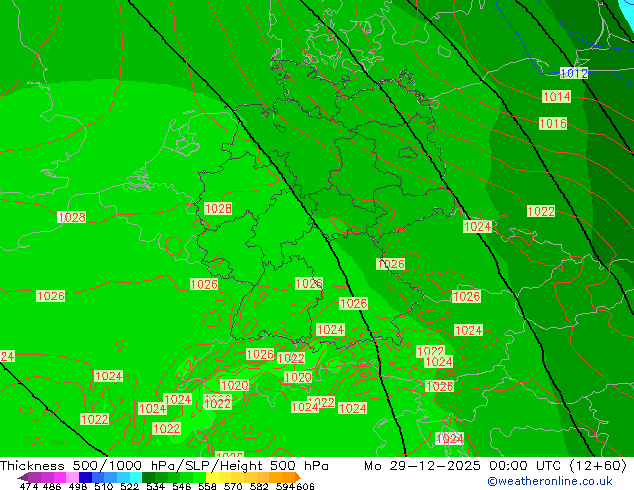Select the bright magenta swatch in thickness legend
This screenshot has width=634, height=490.
[60, 477]
